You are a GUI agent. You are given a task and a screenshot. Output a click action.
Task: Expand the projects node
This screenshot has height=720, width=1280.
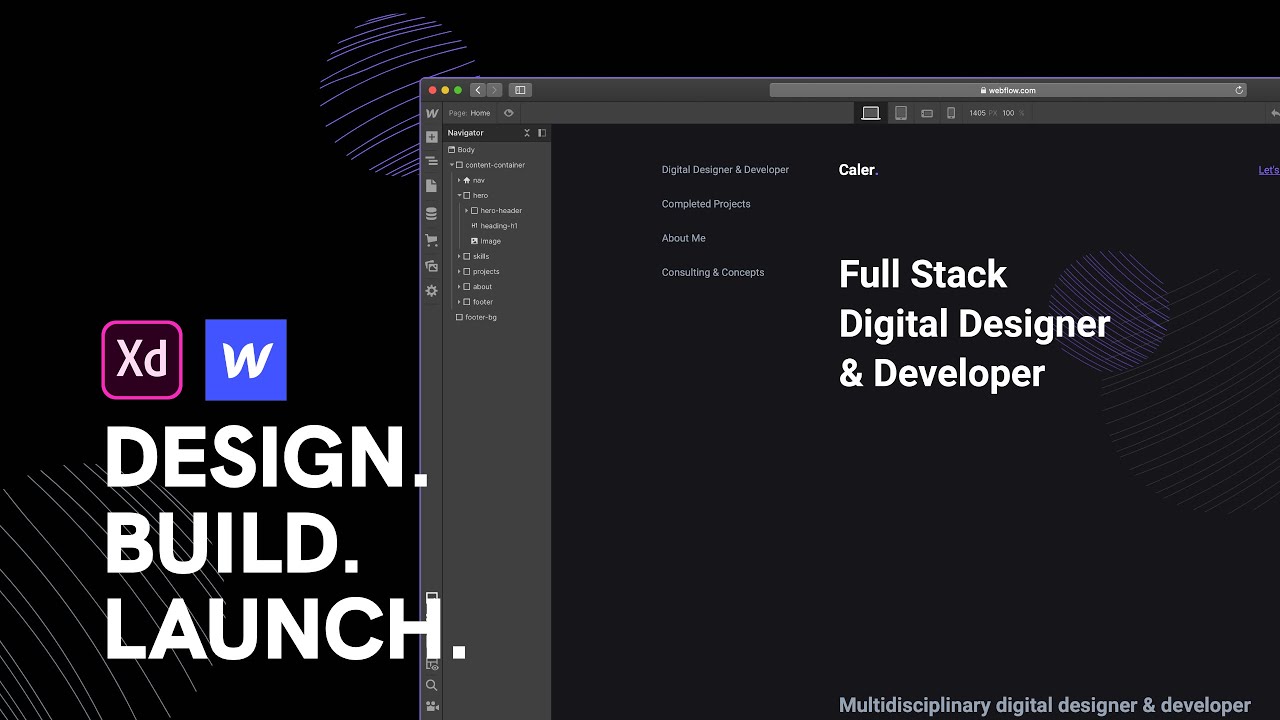459,272
